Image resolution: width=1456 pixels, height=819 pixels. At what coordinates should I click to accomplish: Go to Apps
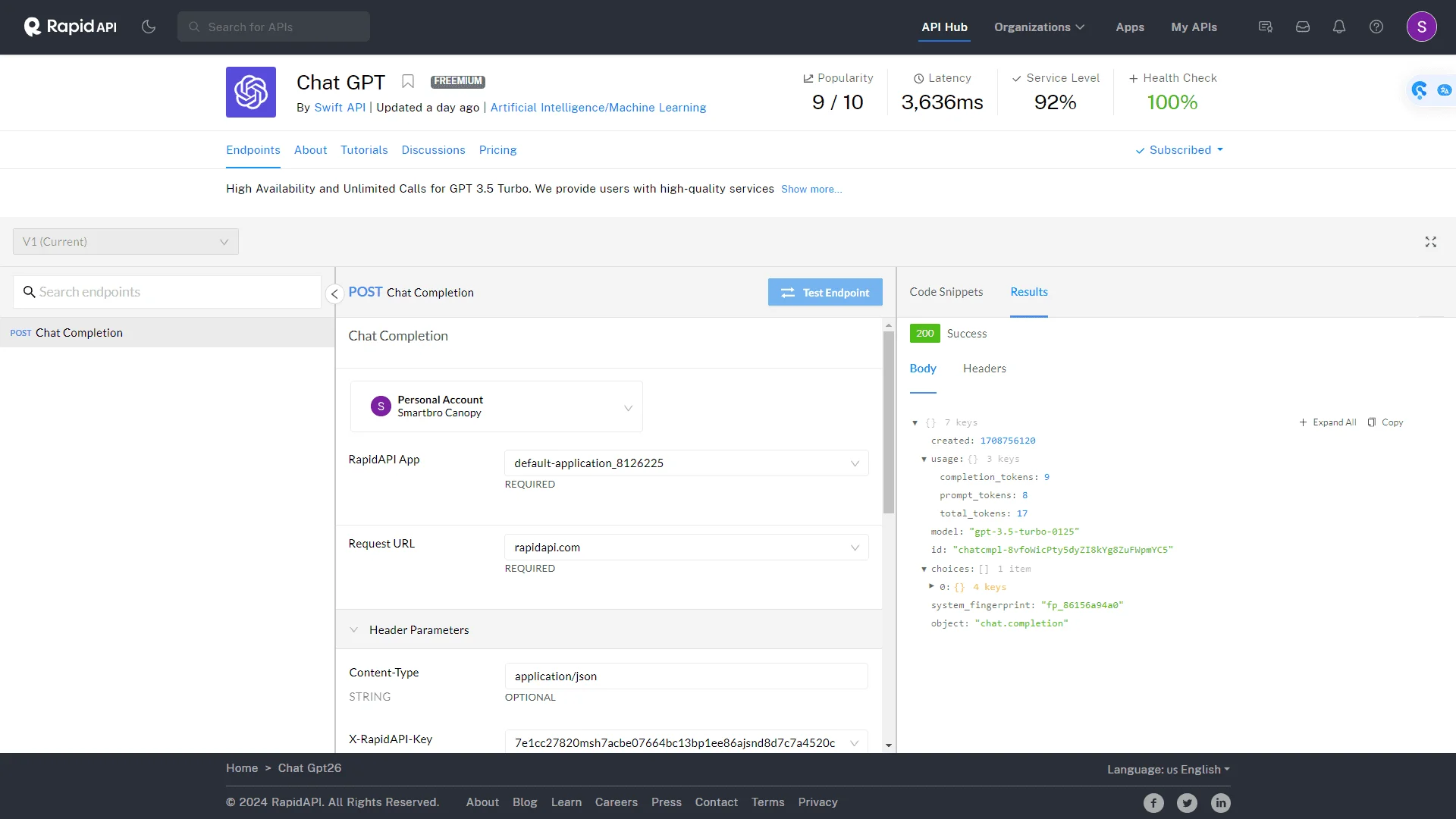pos(1130,27)
